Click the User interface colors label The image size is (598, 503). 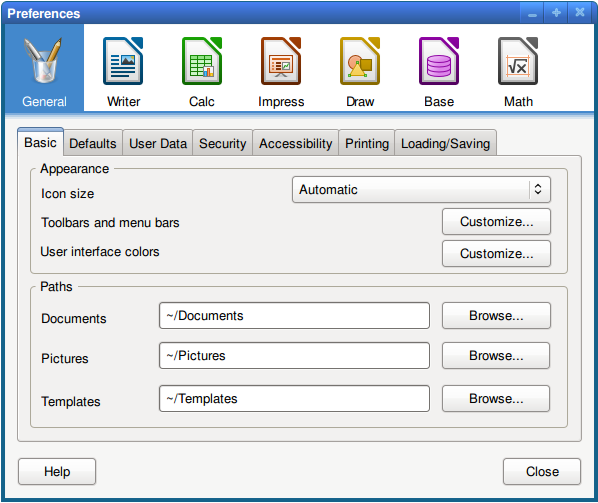(100, 252)
